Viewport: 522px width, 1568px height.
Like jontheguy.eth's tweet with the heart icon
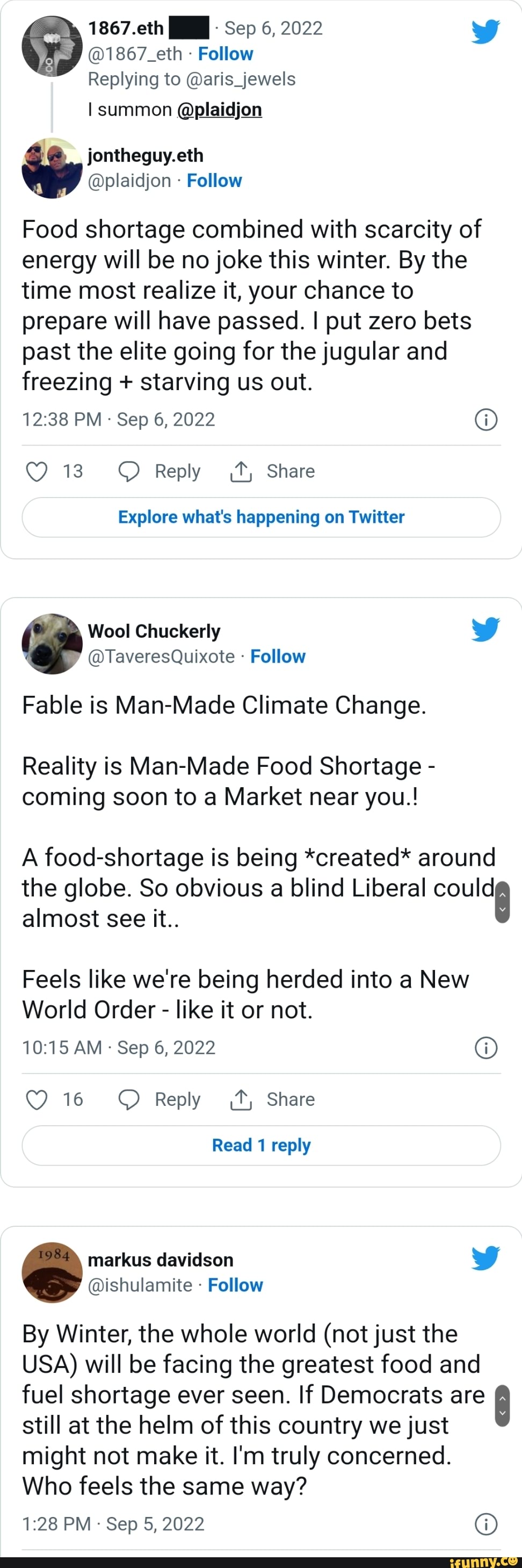coord(36,471)
